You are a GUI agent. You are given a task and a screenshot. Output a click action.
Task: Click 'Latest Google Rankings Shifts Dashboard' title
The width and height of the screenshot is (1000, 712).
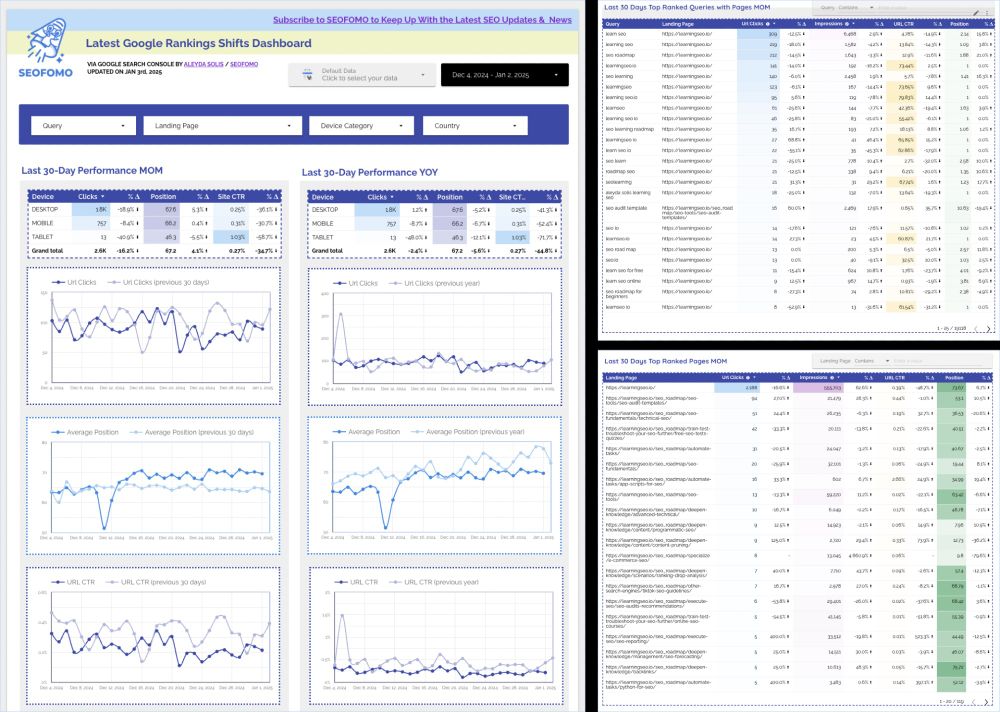coord(198,43)
